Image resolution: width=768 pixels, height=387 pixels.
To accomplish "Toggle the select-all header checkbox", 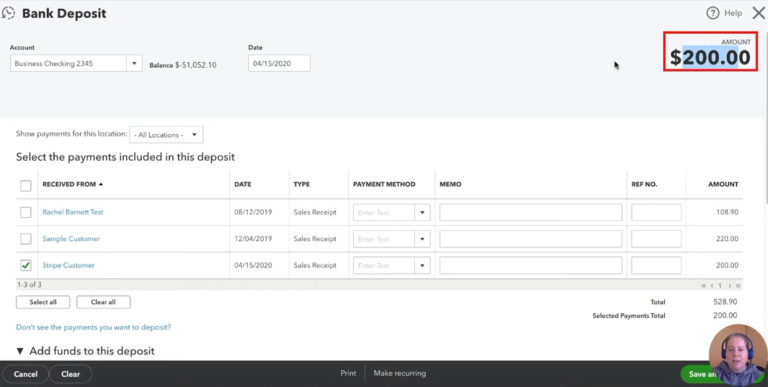I will pyautogui.click(x=25, y=185).
